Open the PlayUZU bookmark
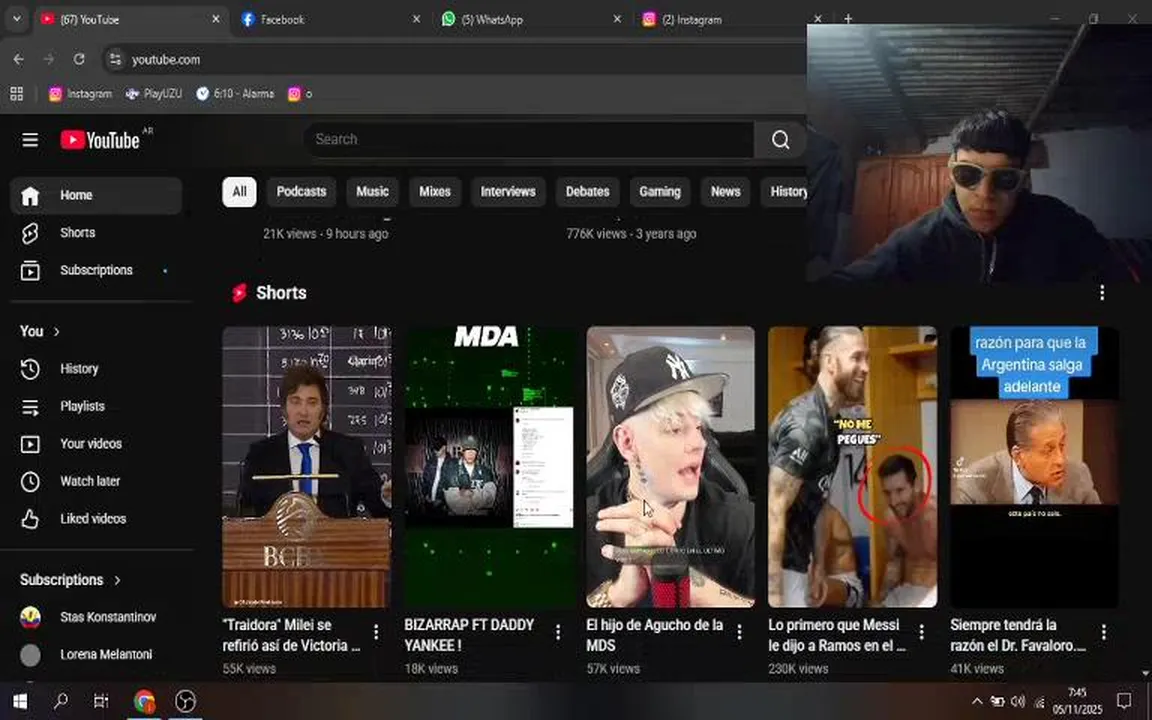Image resolution: width=1152 pixels, height=720 pixels. [x=153, y=94]
